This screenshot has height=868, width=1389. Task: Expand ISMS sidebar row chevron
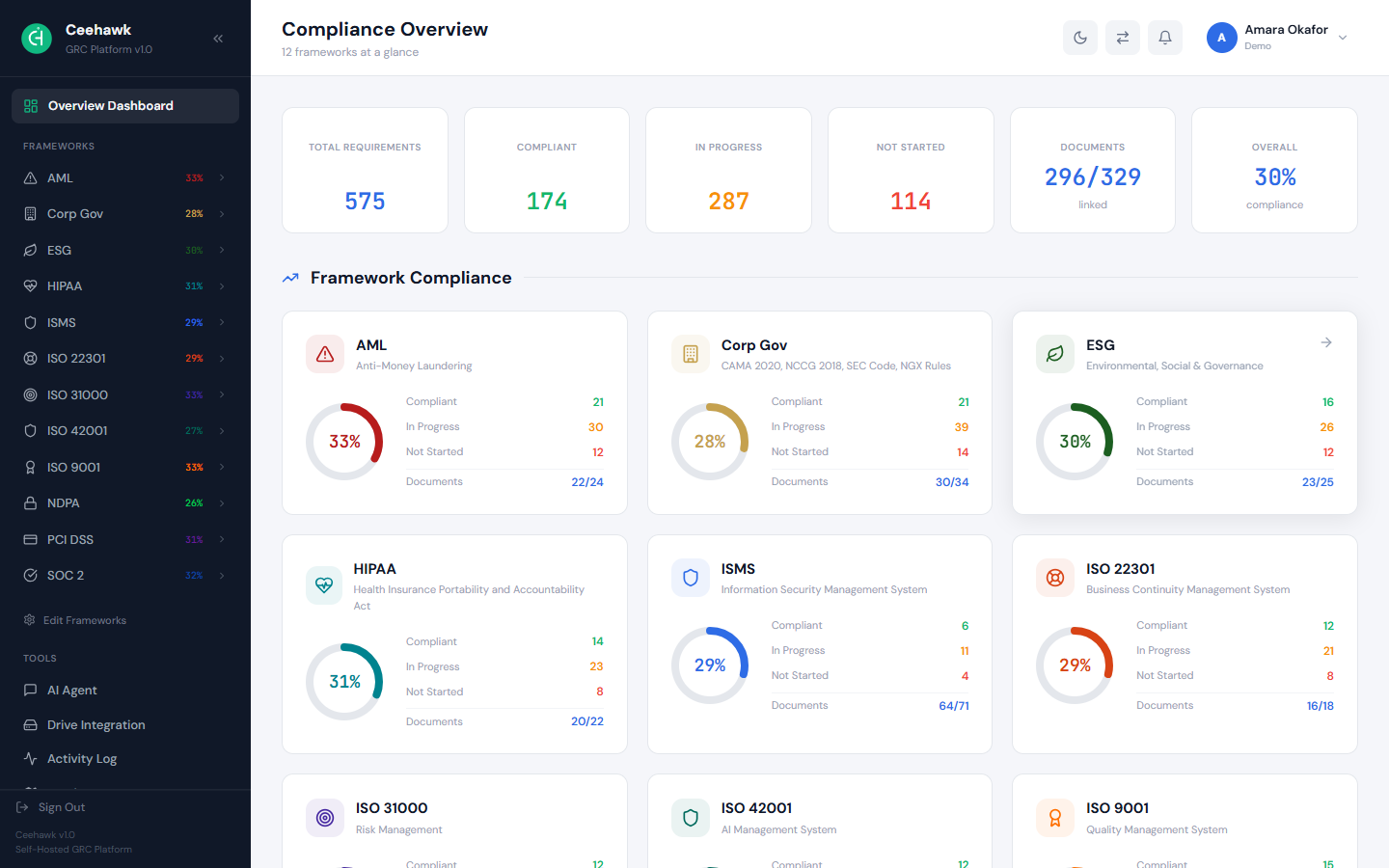click(x=222, y=323)
